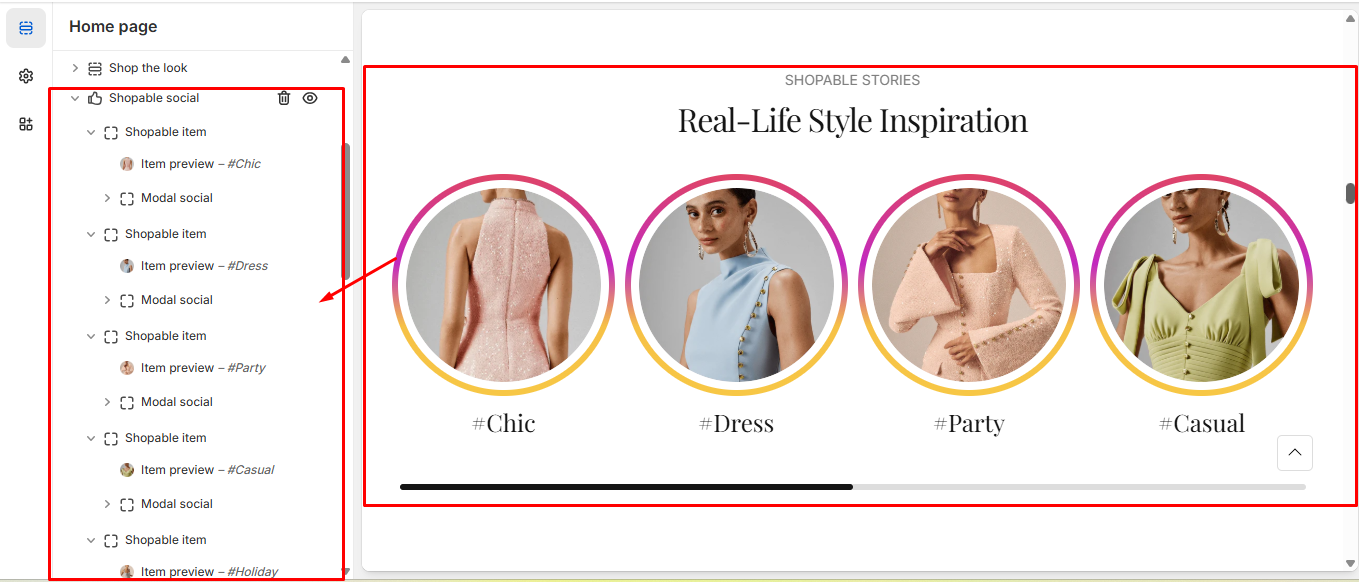Image resolution: width=1359 pixels, height=582 pixels.
Task: Select Item preview – #Dress block
Action: click(x=204, y=266)
